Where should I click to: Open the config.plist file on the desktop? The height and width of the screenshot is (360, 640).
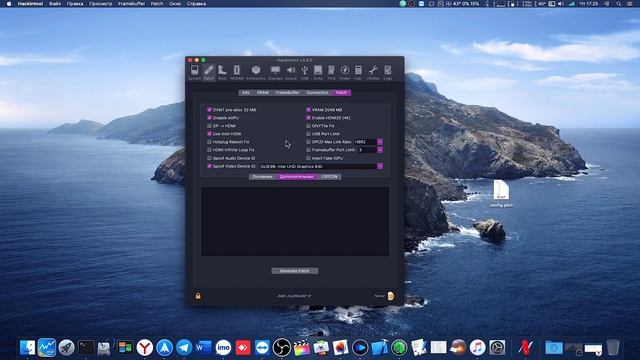501,193
